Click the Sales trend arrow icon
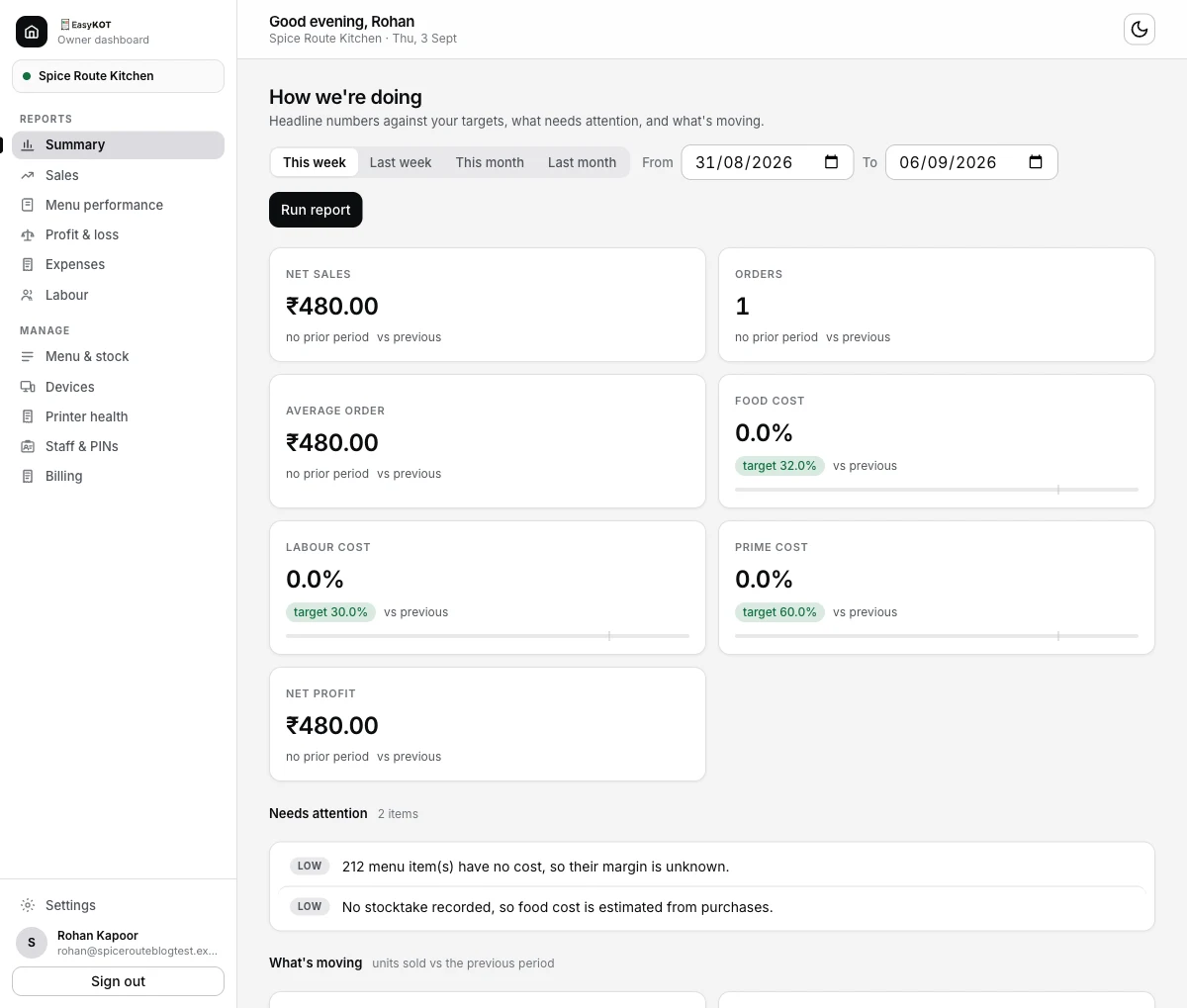This screenshot has width=1187, height=1008. [28, 175]
